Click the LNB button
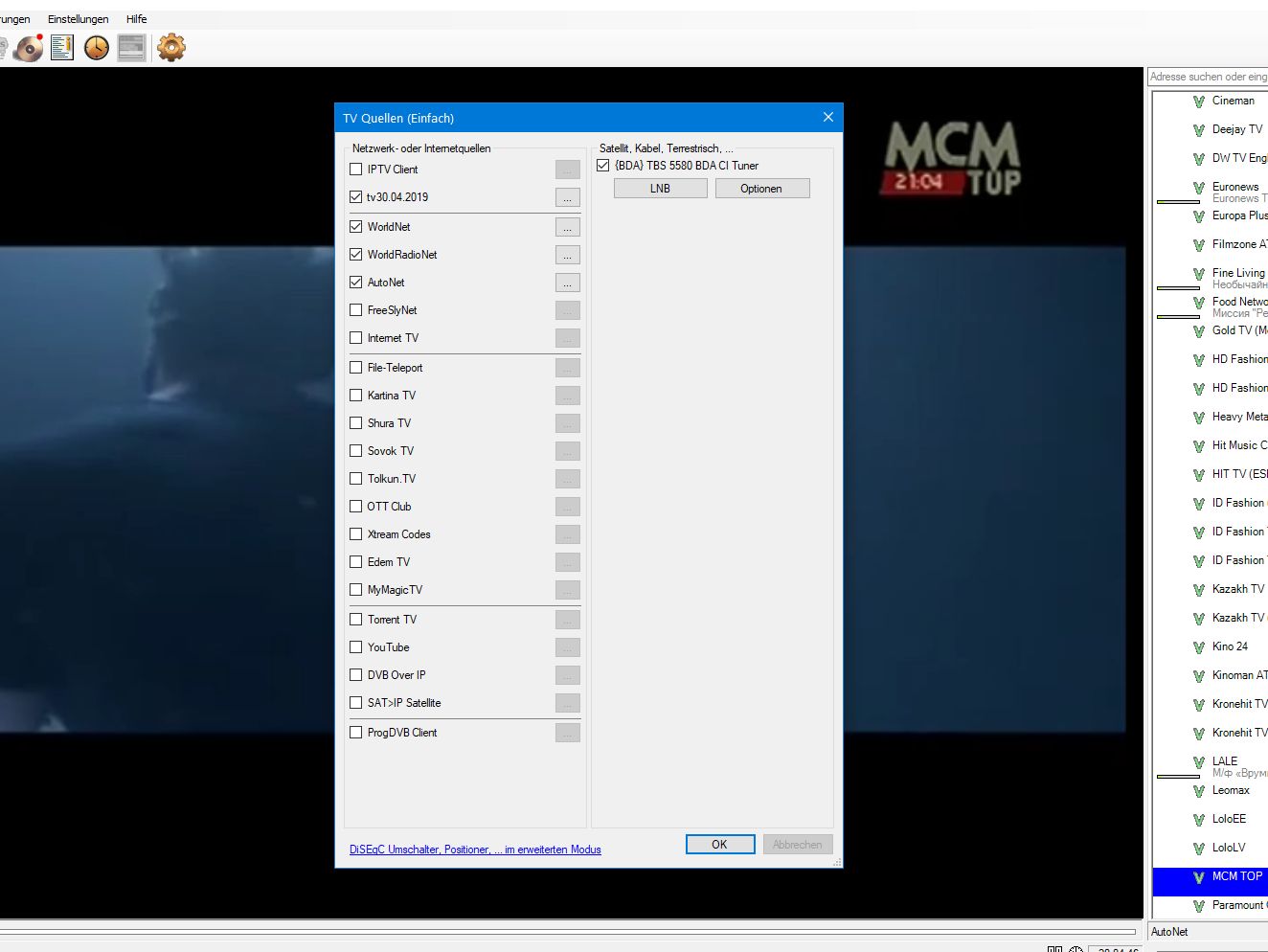The image size is (1268, 952). click(660, 189)
